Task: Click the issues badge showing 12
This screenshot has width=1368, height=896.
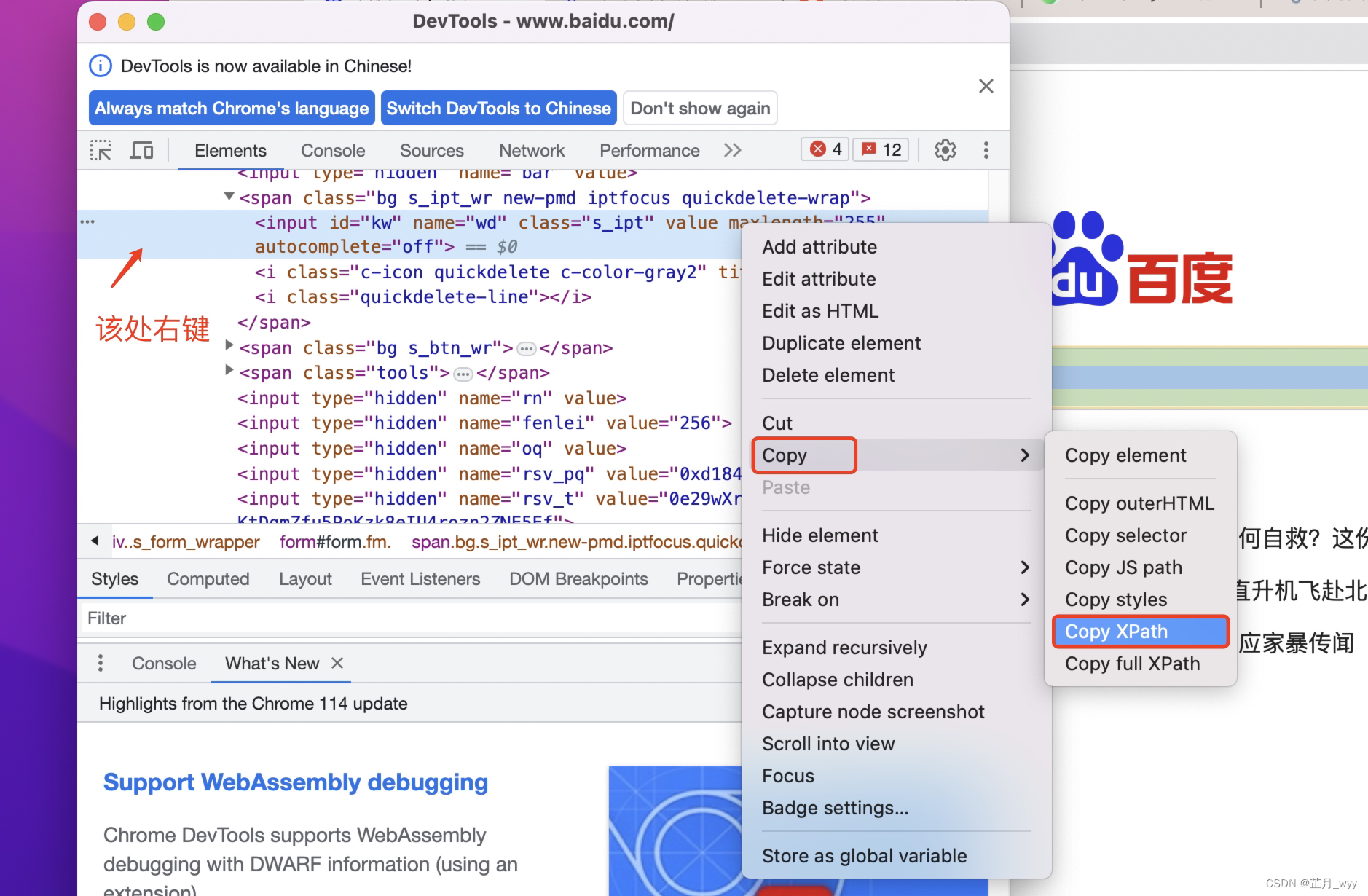Action: 881,149
